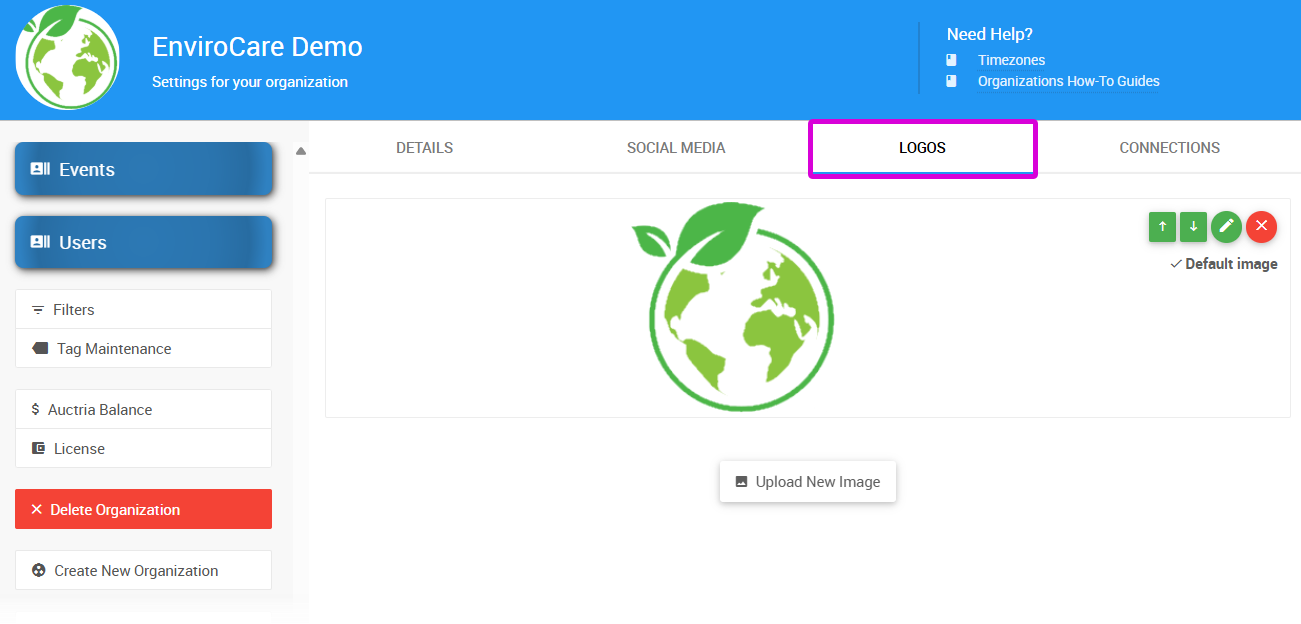Open the SOCIAL MEDIA tab
This screenshot has width=1301, height=624.
[x=676, y=147]
